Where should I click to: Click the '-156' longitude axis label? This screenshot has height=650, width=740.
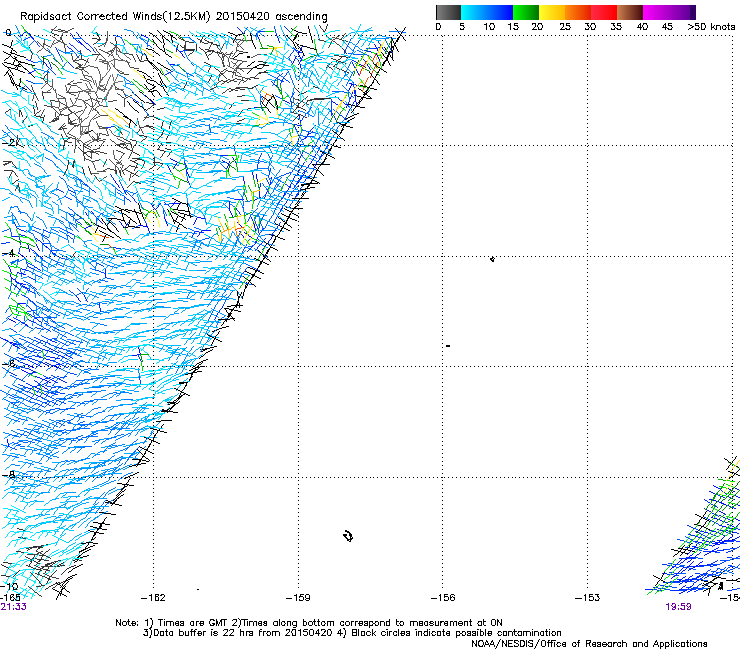click(x=443, y=598)
